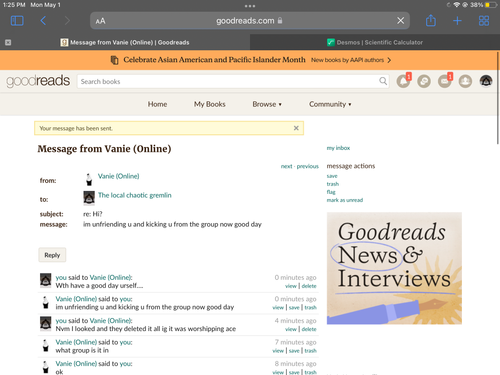The height and width of the screenshot is (375, 500).
Task: Trash the 0 minutes ago Vanie message
Action: pyautogui.click(x=310, y=308)
